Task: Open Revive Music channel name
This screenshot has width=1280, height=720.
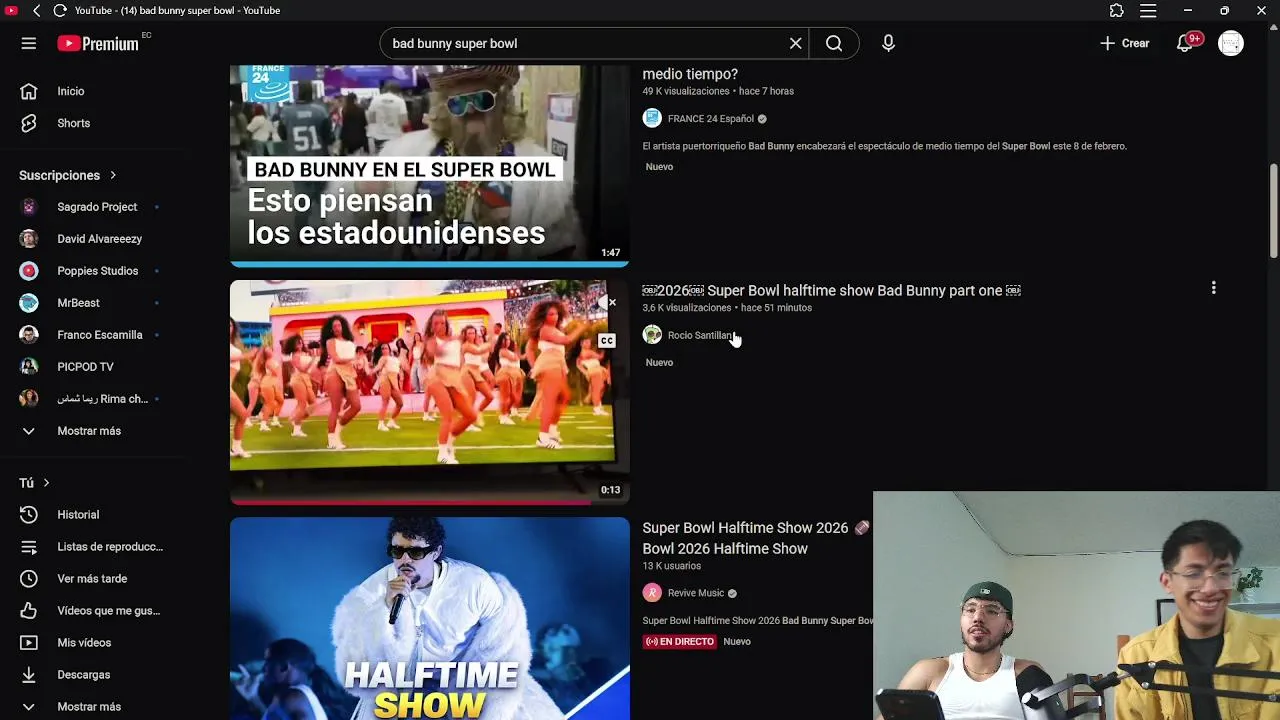Action: point(696,593)
